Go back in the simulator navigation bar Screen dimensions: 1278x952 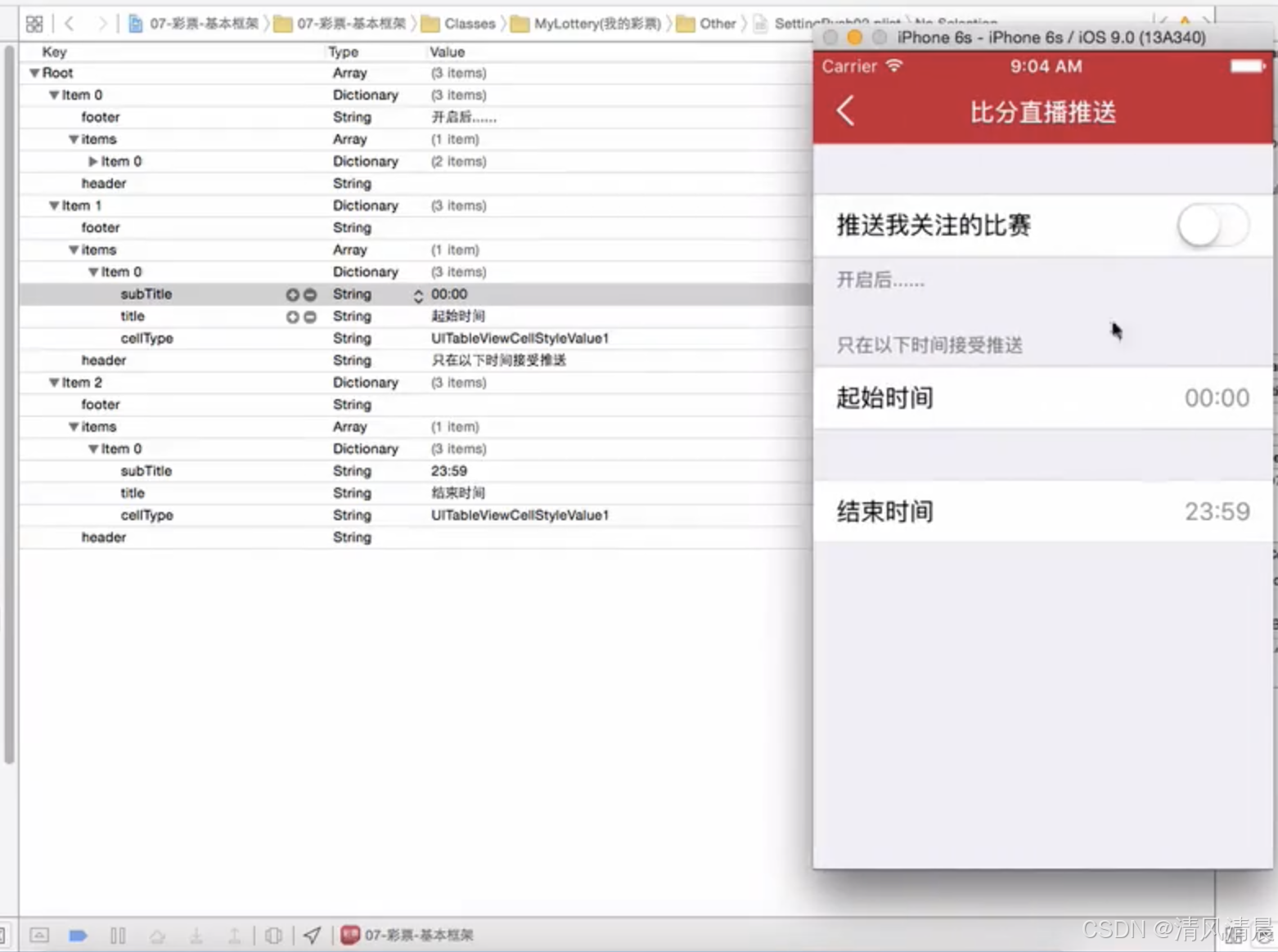tap(846, 110)
